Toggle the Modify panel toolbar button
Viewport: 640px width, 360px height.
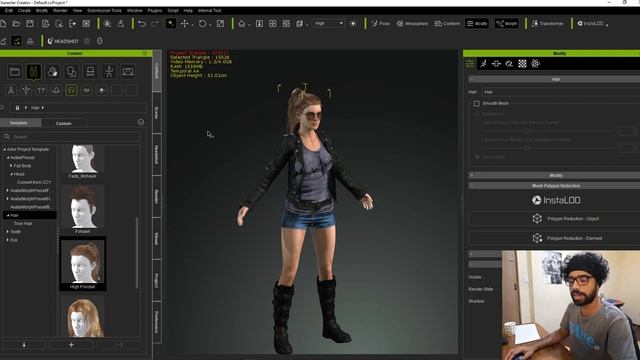click(477, 24)
